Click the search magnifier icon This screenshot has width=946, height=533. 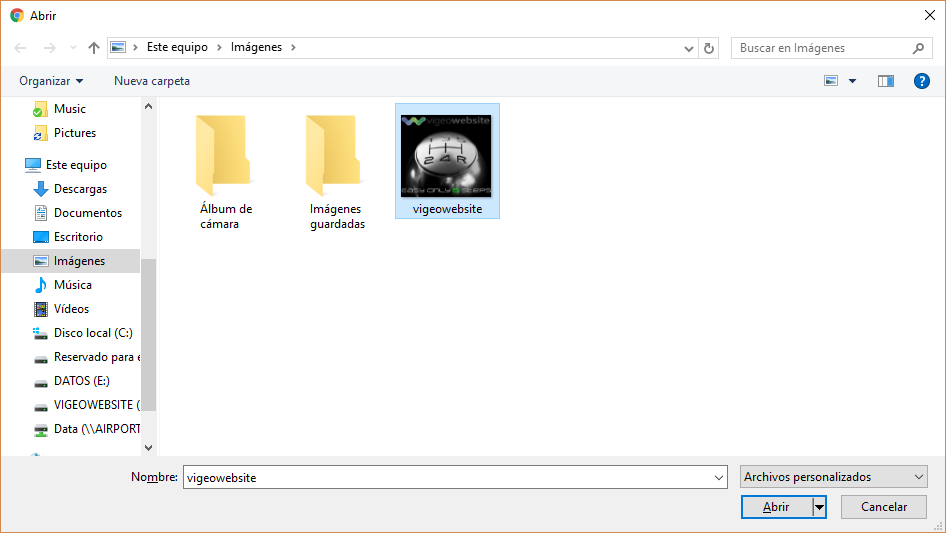[918, 48]
